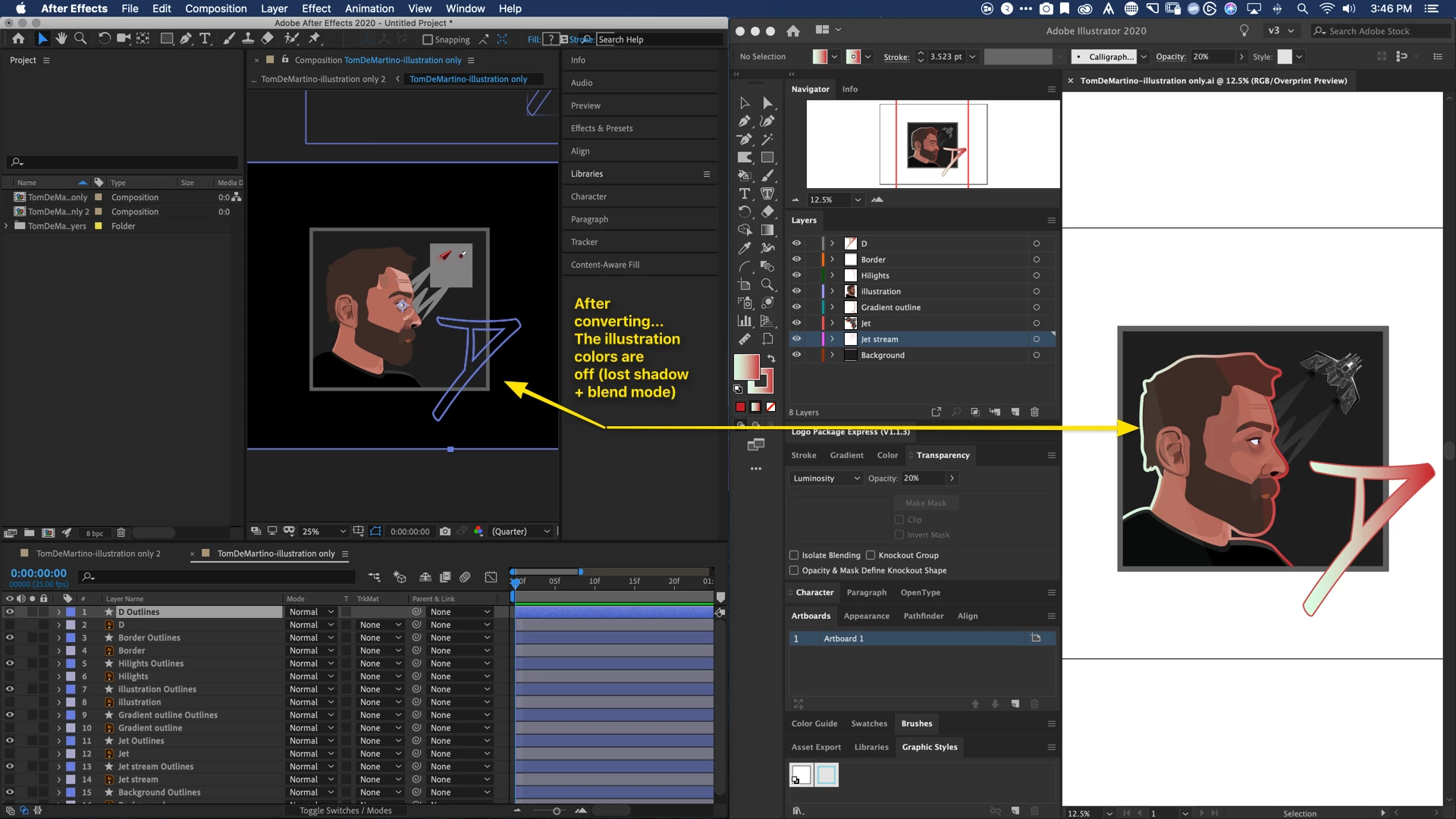Screen dimensions: 1456x819
Task: Click the red color swatch below fill/stroke
Action: 740,407
